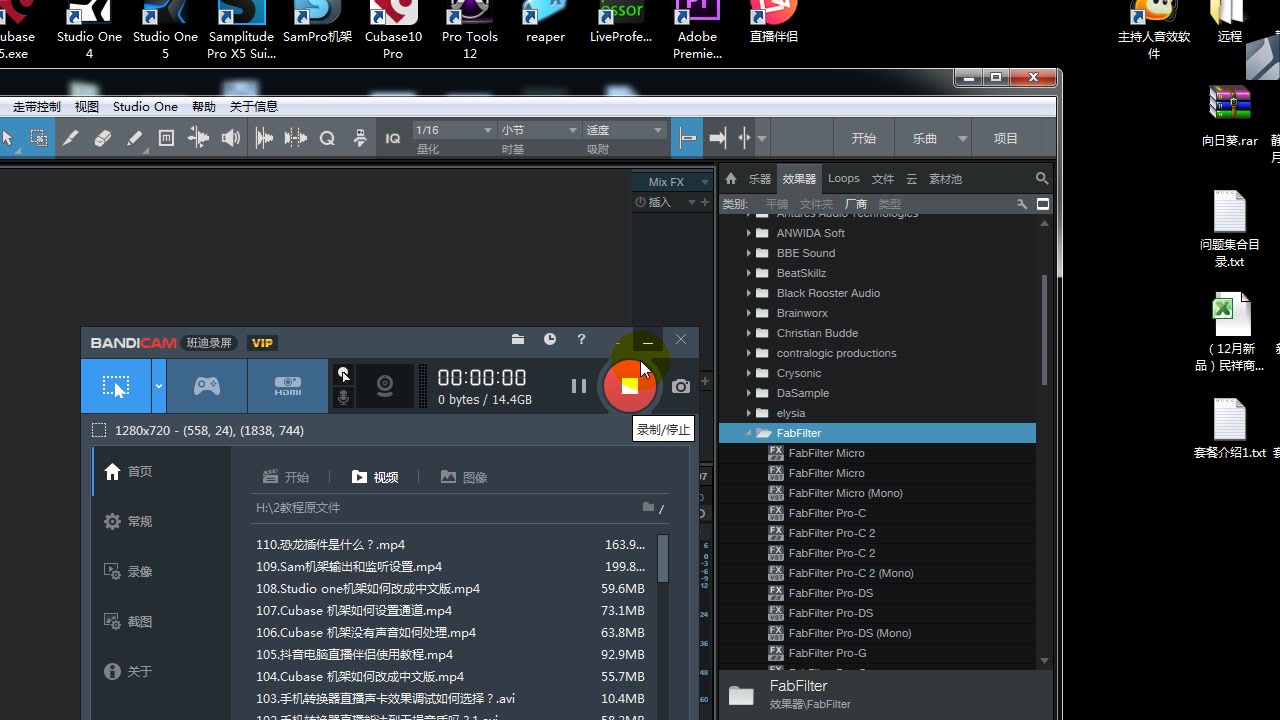Click the microphone macro icon next to Q
Viewport: 1280px width, 720px height.
(x=360, y=139)
